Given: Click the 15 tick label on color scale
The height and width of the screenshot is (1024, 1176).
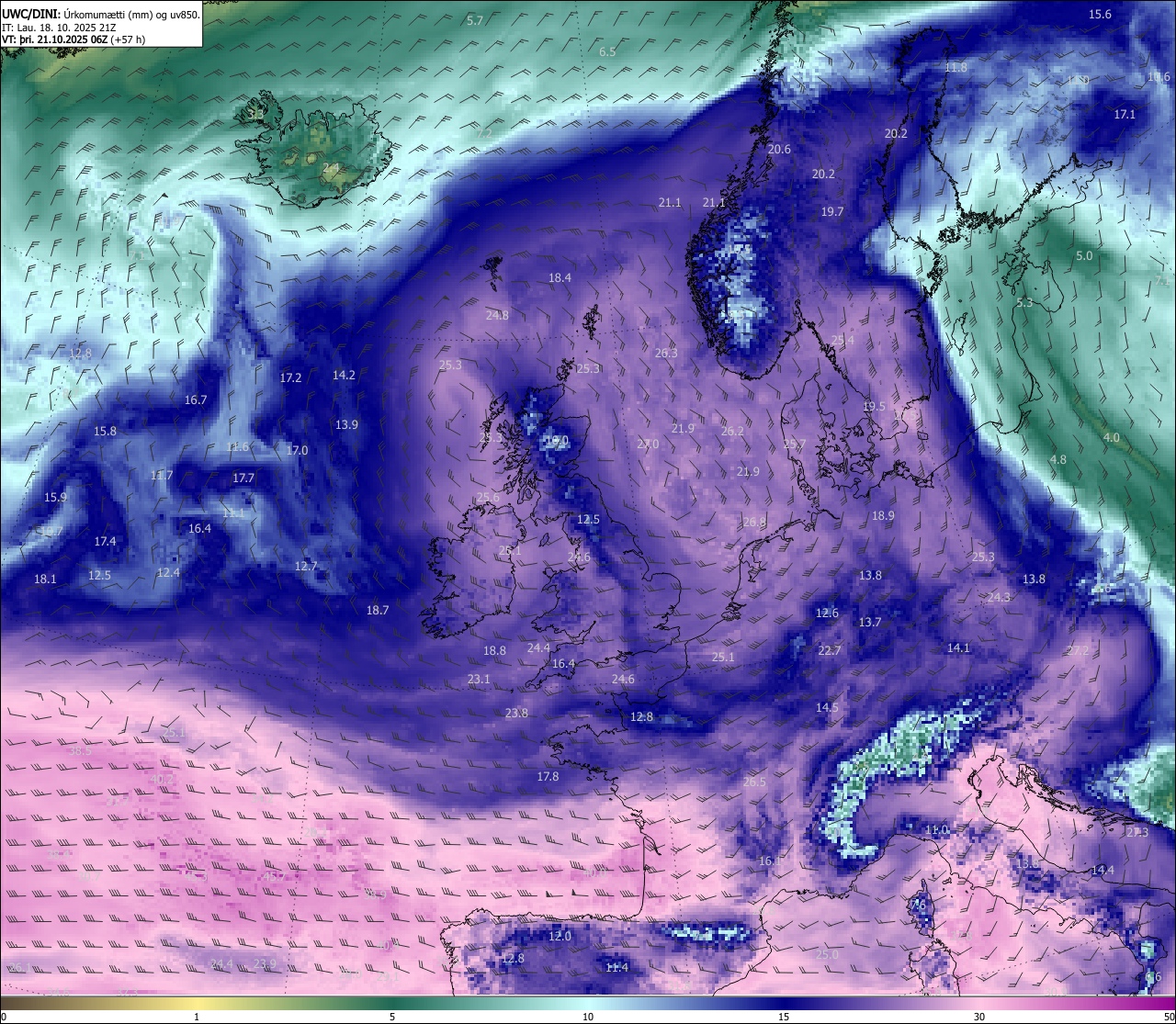Looking at the screenshot, I should pos(784,1017).
